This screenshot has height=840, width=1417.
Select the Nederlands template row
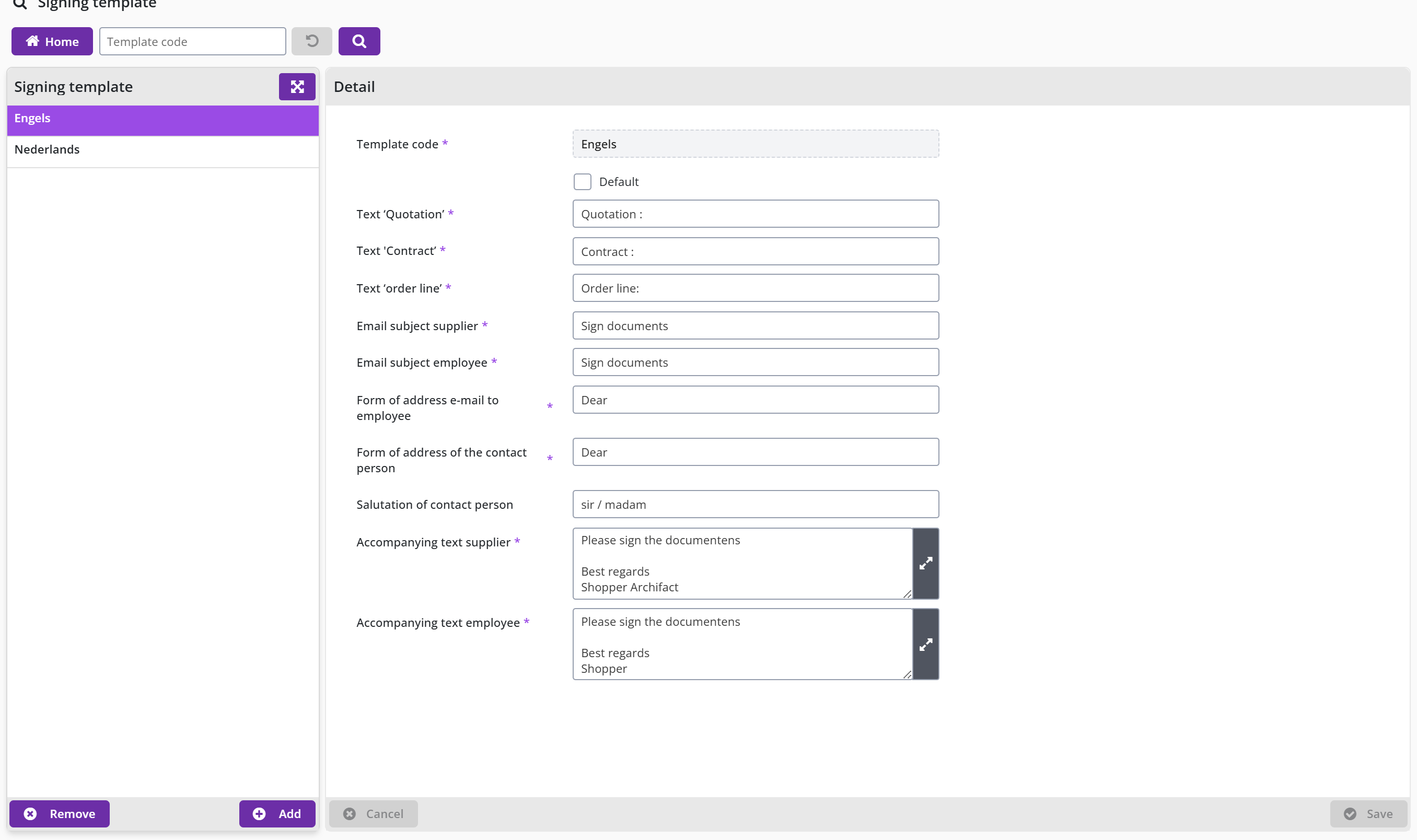point(163,150)
